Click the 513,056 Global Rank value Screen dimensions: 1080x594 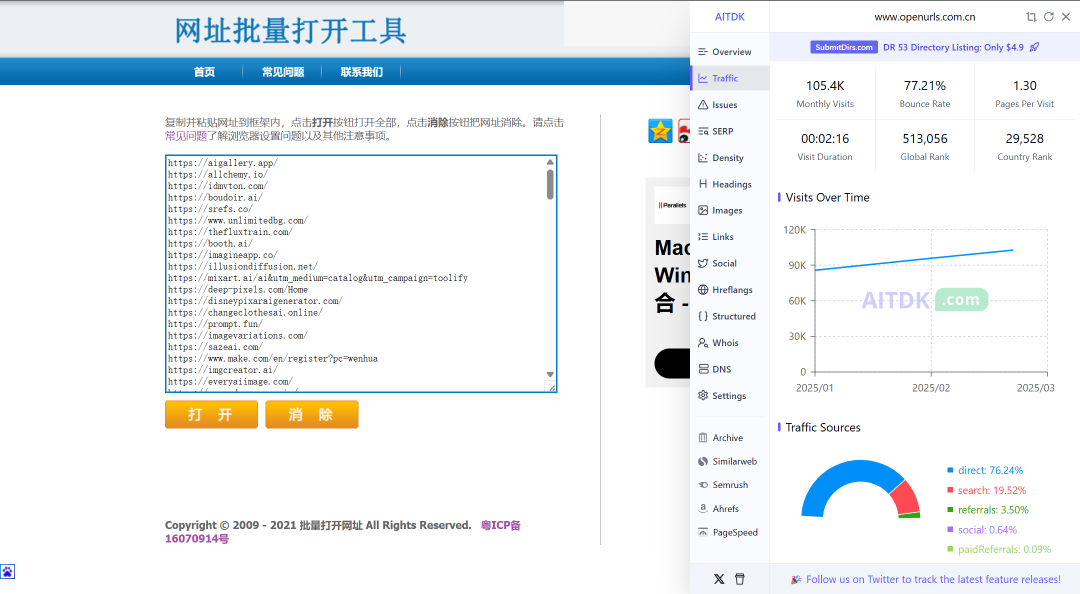925,139
